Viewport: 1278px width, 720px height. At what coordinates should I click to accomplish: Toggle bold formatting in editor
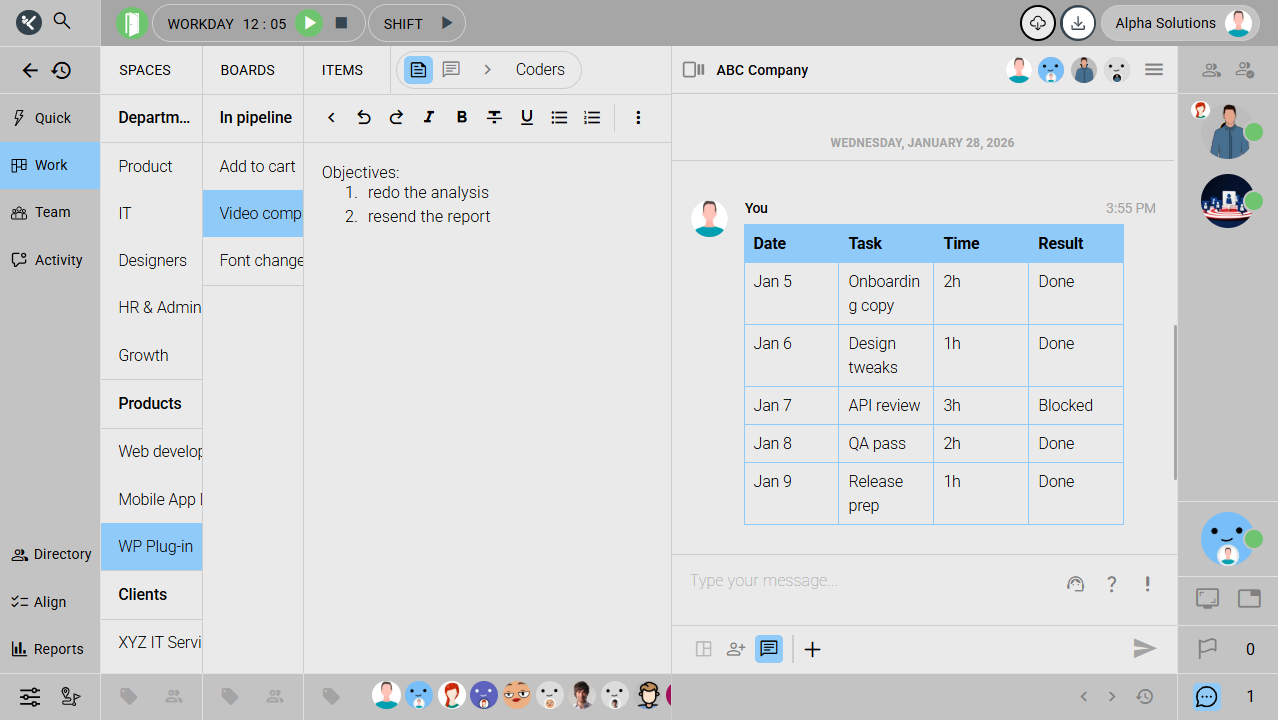click(x=462, y=118)
